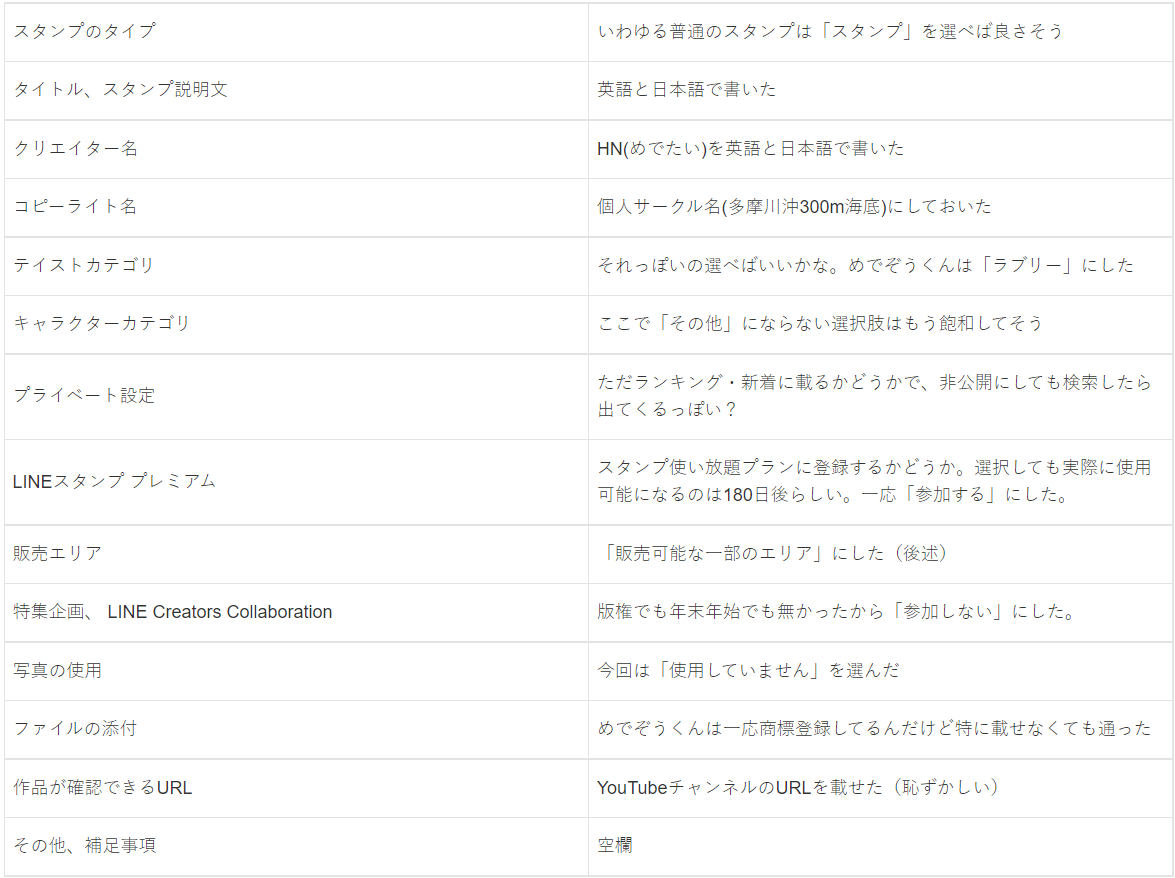Select the キャラクターカテゴリ cell
Image resolution: width=1175 pixels, height=878 pixels.
coord(101,323)
